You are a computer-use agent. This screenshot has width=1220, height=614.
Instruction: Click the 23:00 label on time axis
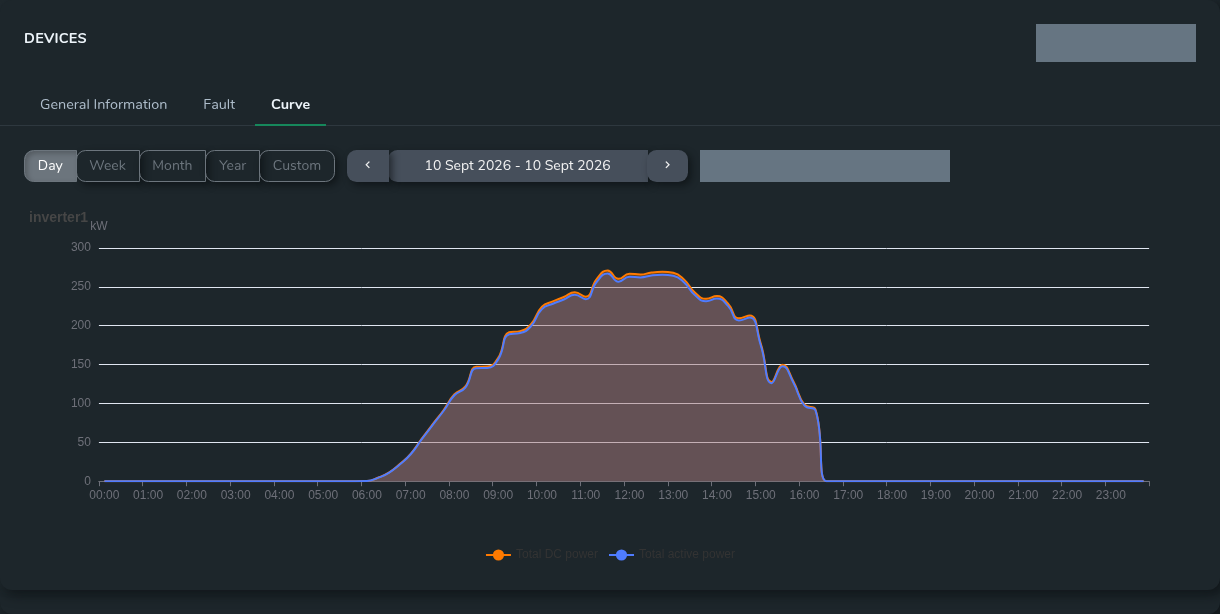tap(1111, 495)
